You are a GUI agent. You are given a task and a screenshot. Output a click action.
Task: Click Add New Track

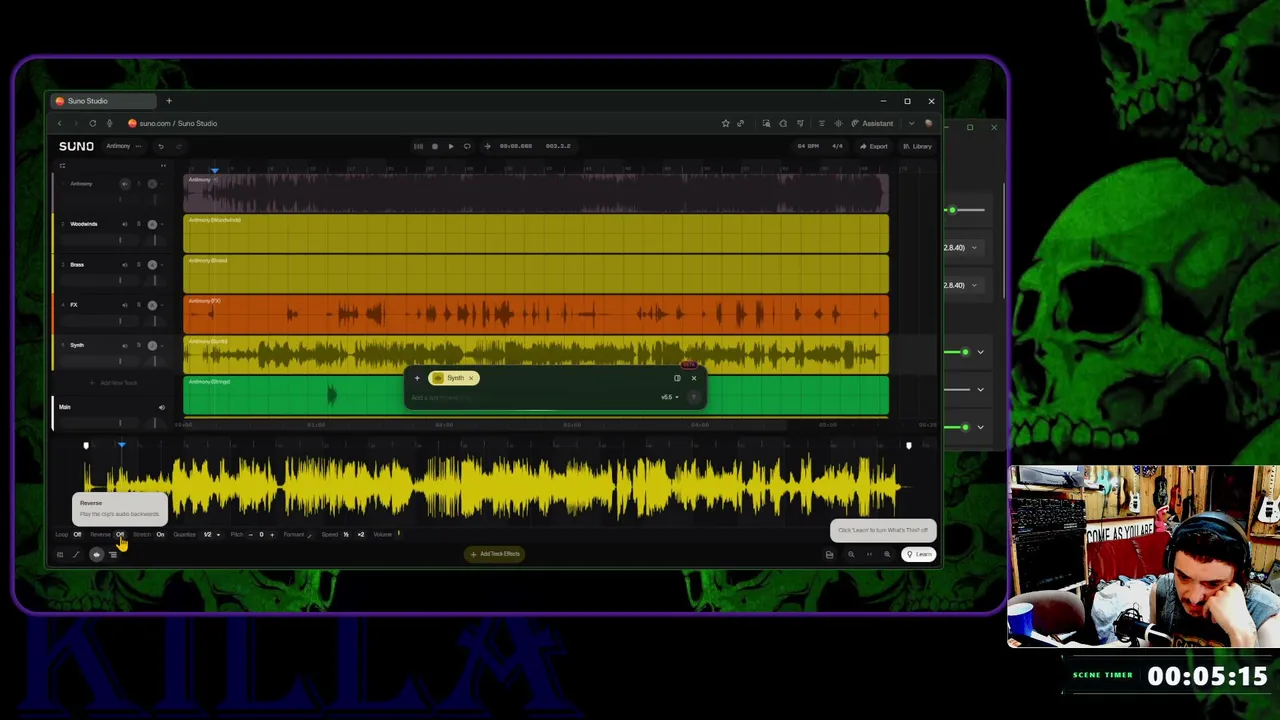tap(113, 383)
